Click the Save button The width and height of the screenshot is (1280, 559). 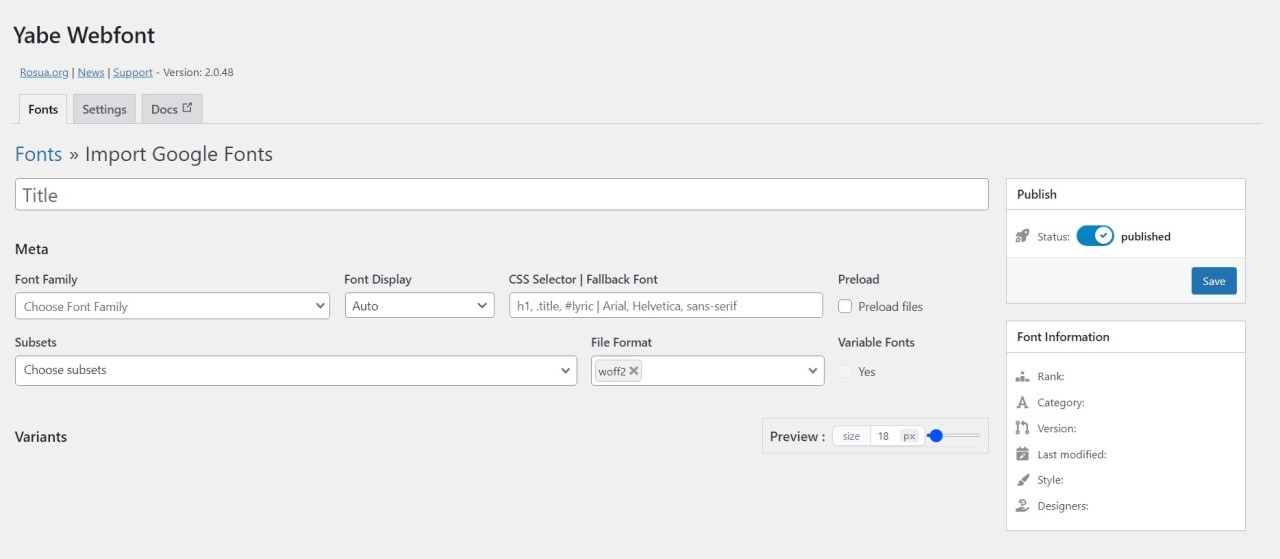click(1214, 281)
